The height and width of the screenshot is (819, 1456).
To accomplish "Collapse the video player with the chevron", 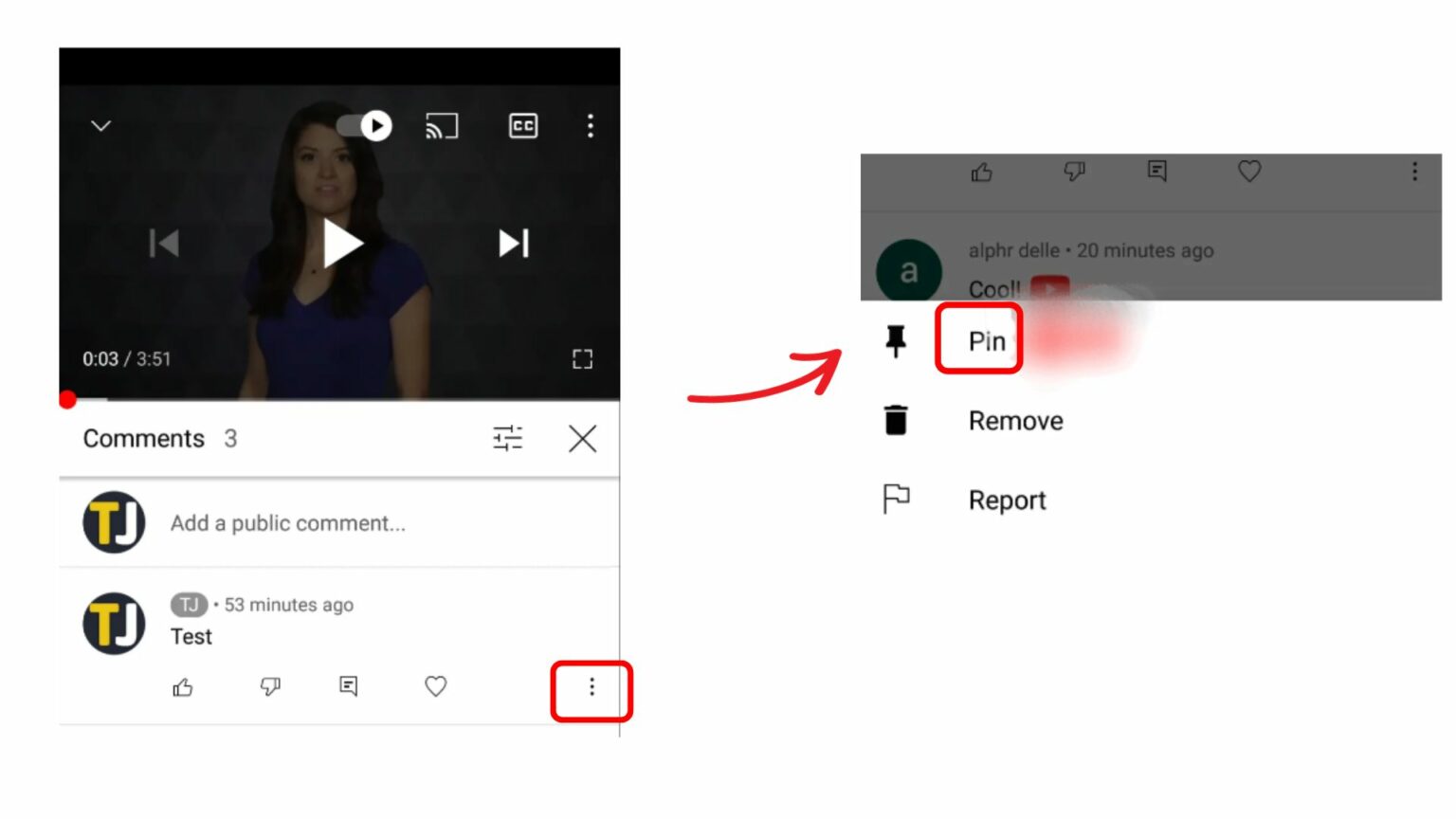I will tap(100, 126).
